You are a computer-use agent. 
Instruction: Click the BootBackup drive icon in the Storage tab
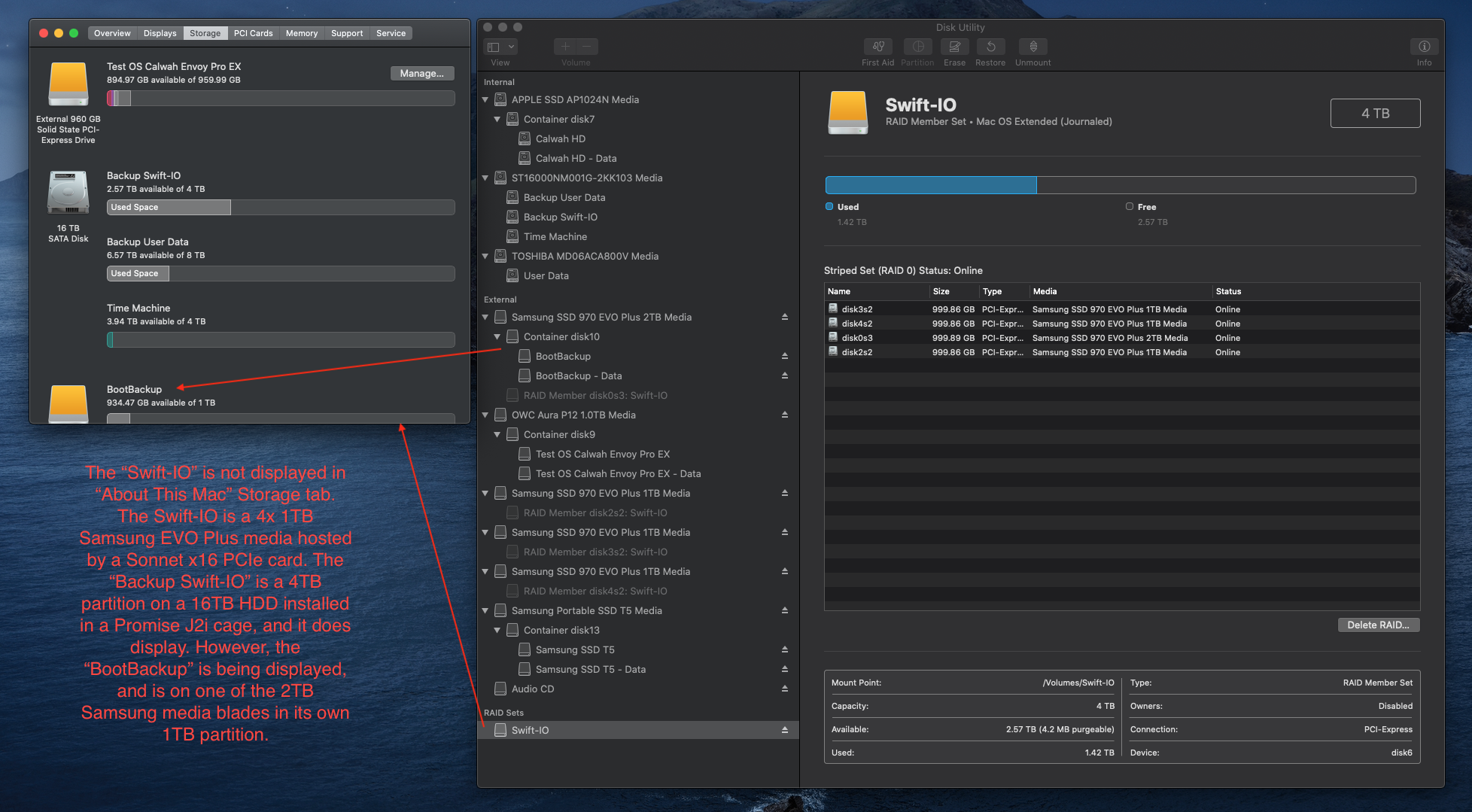[68, 403]
